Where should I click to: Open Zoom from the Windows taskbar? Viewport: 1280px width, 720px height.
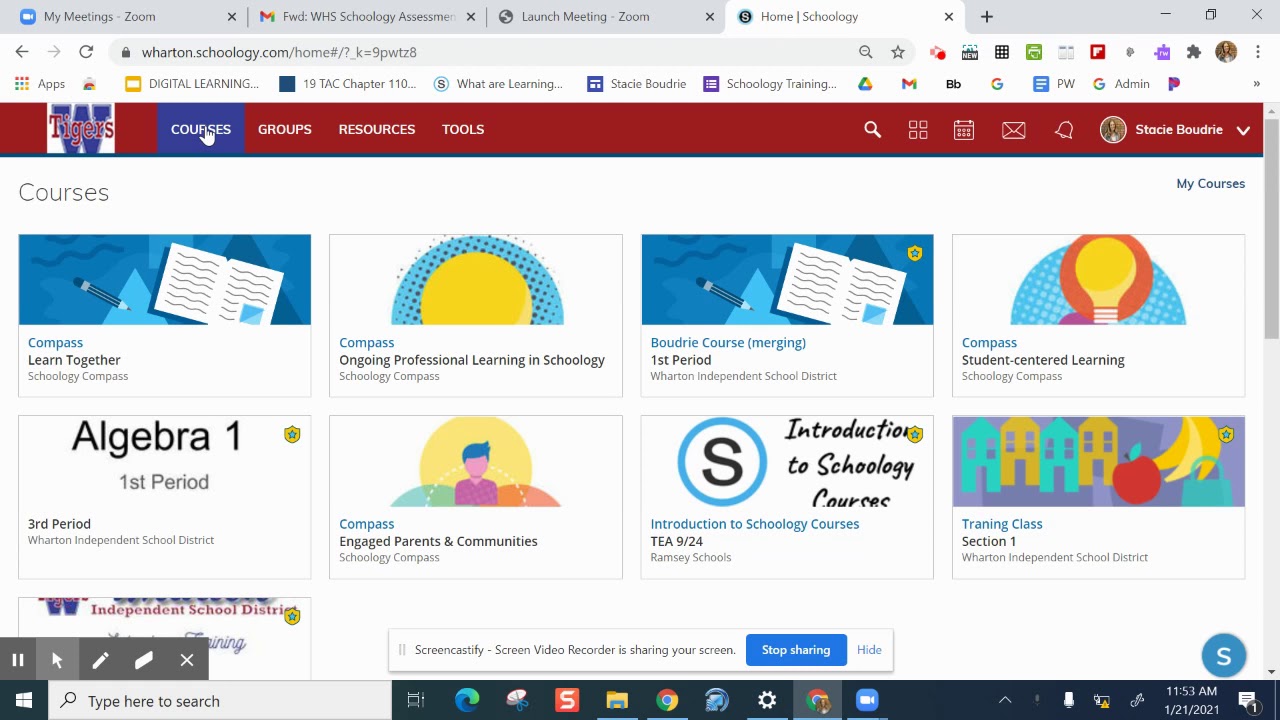[x=867, y=700]
